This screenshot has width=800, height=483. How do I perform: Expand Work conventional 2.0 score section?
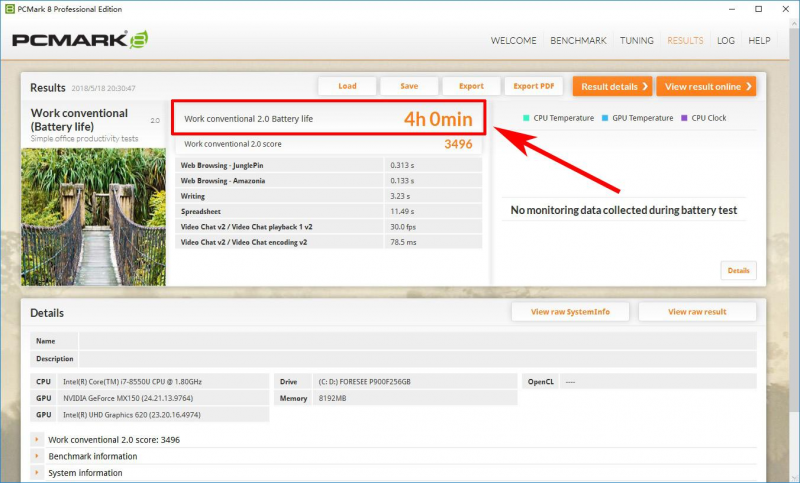pyautogui.click(x=37, y=440)
